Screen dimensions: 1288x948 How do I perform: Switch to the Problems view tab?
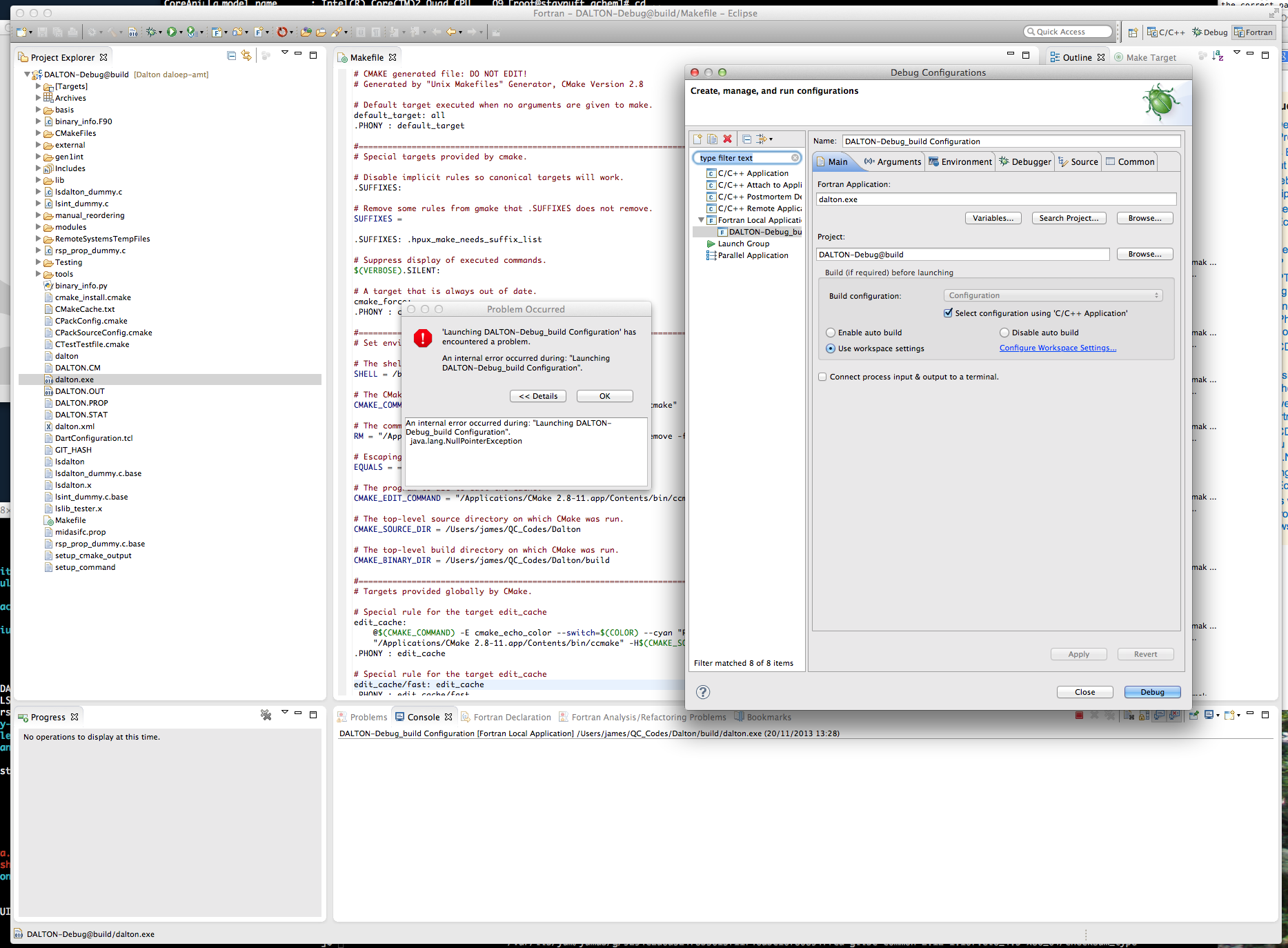[363, 717]
